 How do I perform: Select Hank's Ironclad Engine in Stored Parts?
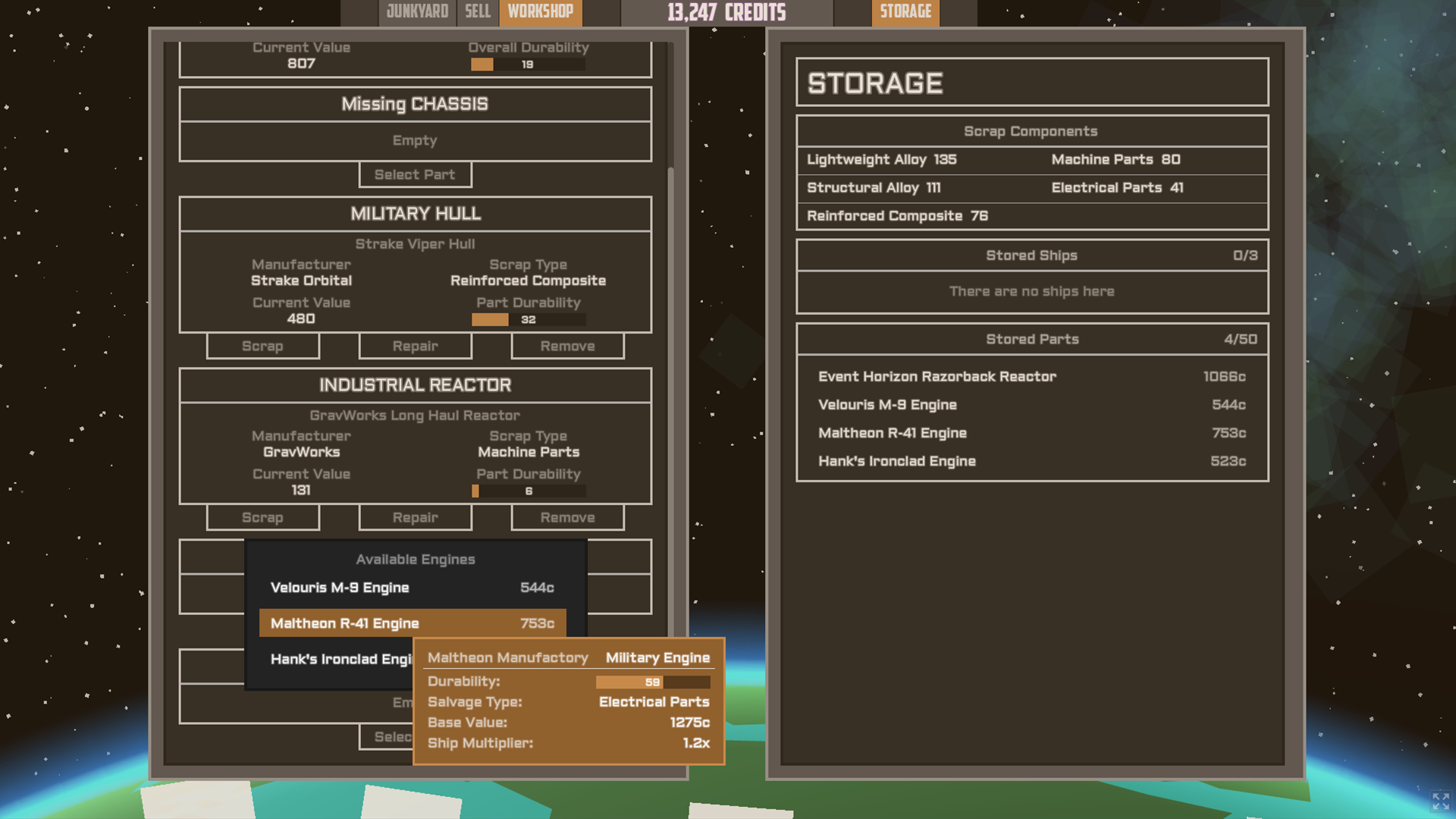coord(1032,461)
